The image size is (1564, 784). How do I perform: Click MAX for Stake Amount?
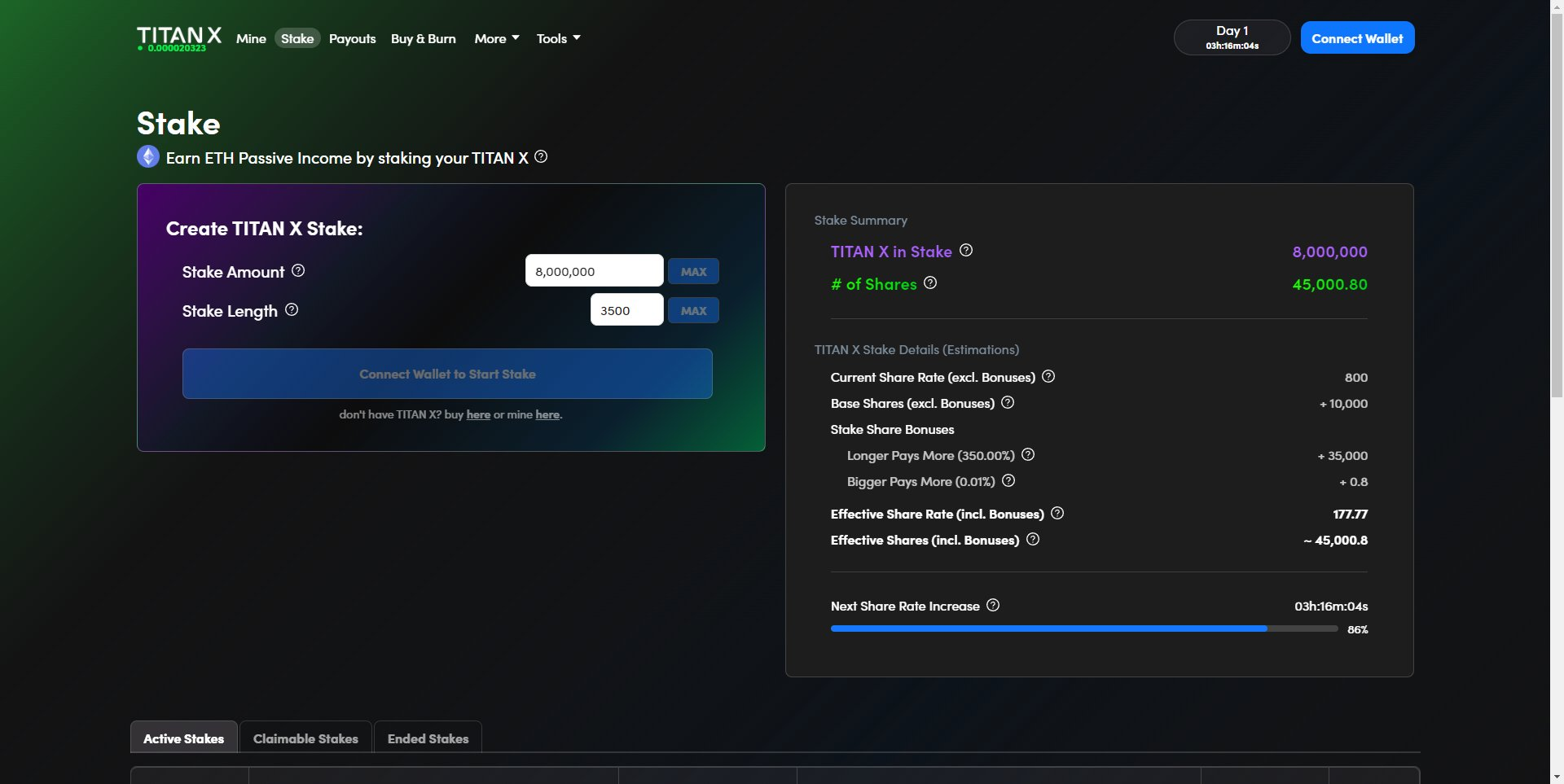pyautogui.click(x=693, y=271)
